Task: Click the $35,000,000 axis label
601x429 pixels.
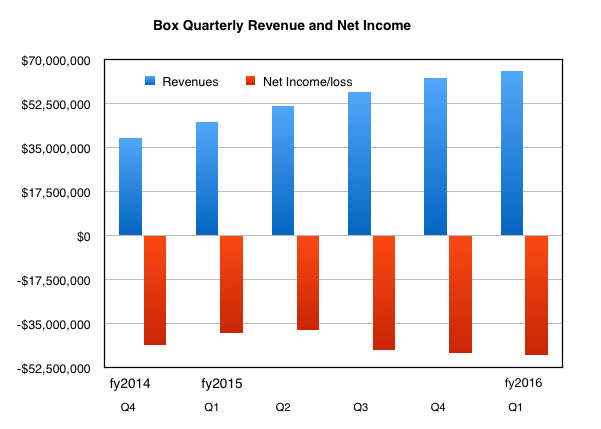Action: pos(56,149)
